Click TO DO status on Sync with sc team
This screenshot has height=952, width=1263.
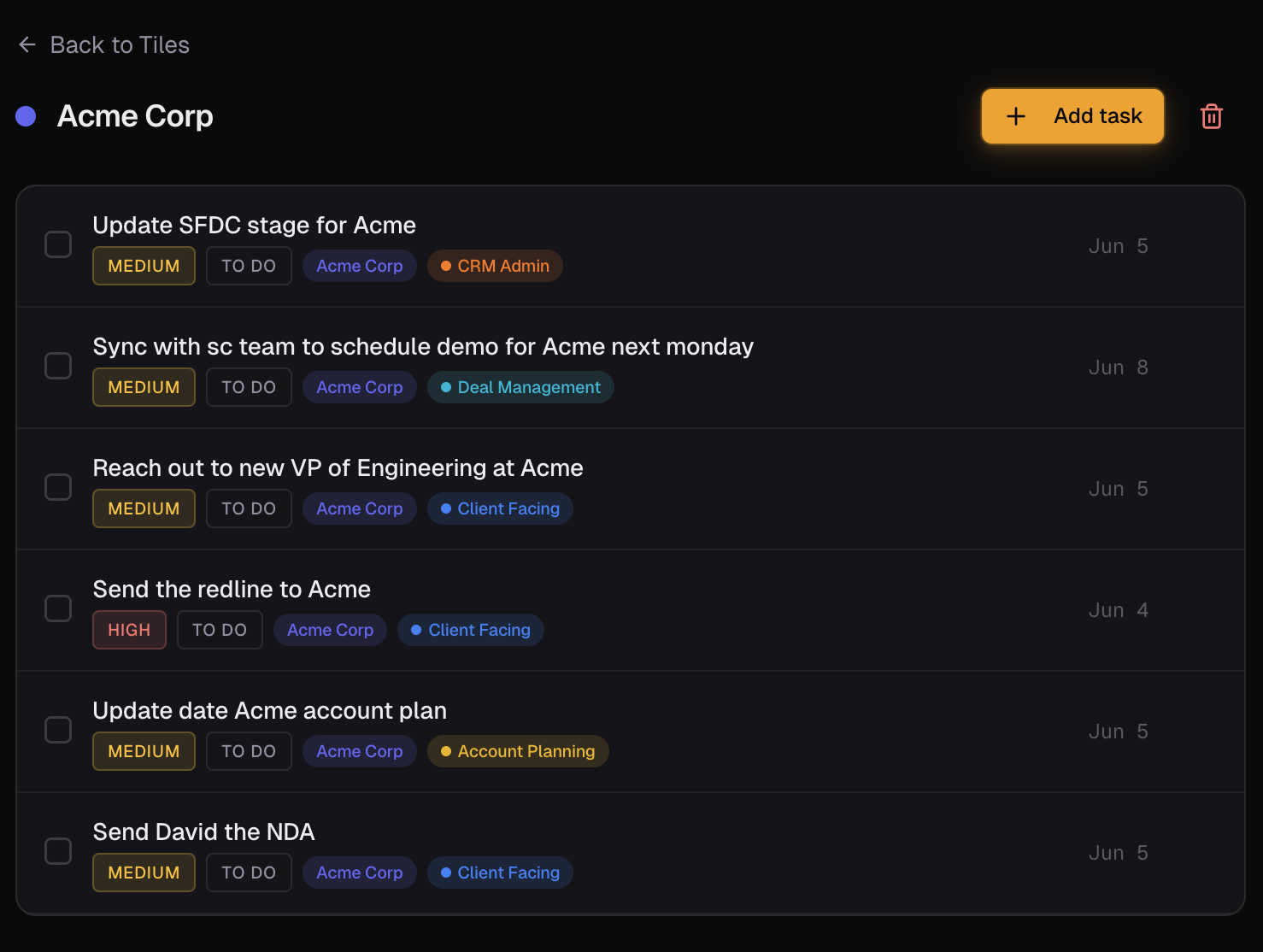click(x=249, y=387)
